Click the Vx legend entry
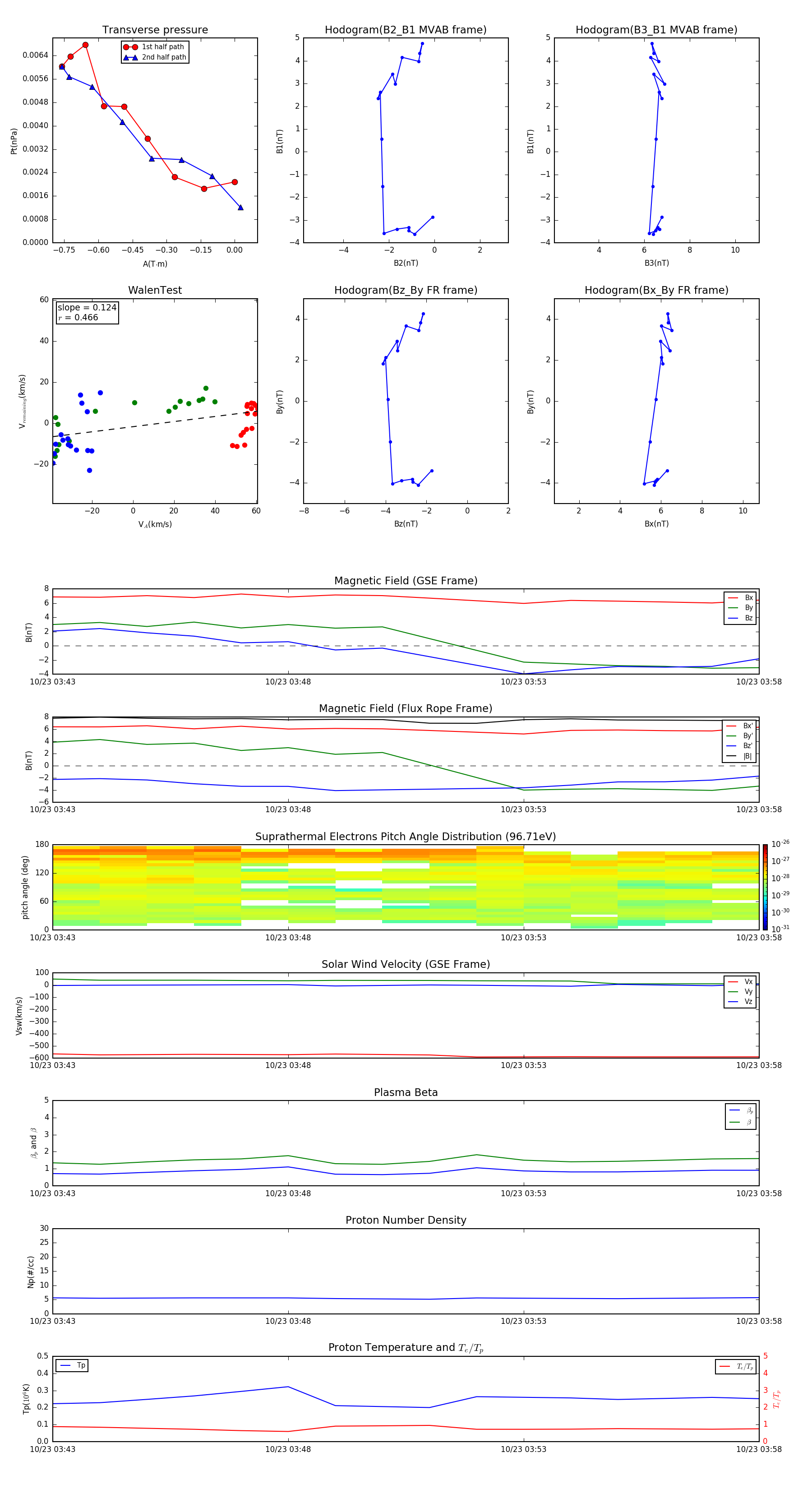Viewport: 812px width, 1489px height. (x=740, y=981)
